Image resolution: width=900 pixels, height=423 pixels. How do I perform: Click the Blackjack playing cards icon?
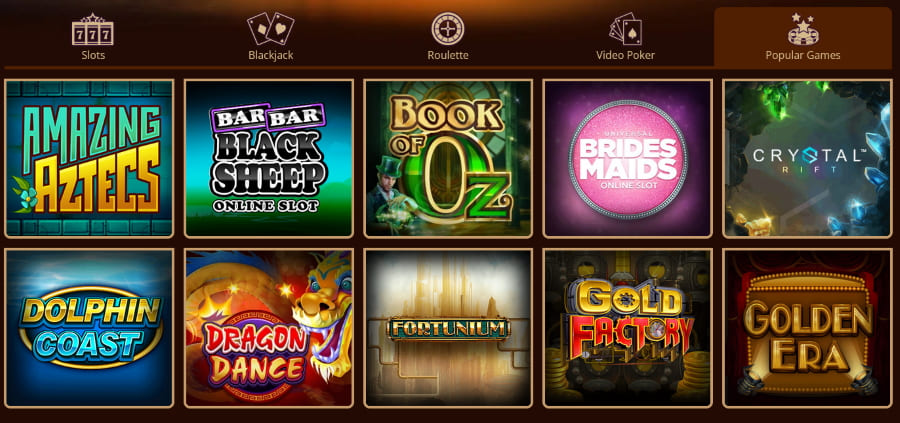tap(270, 29)
